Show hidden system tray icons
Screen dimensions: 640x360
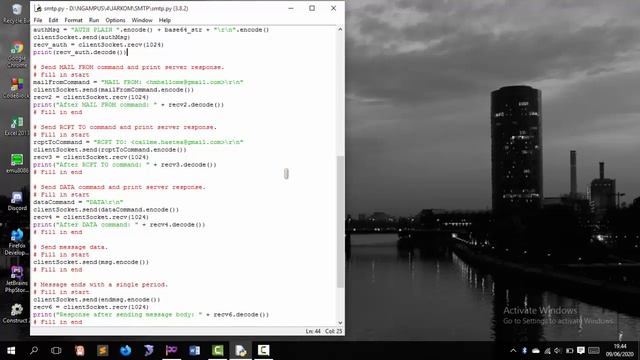(x=513, y=351)
